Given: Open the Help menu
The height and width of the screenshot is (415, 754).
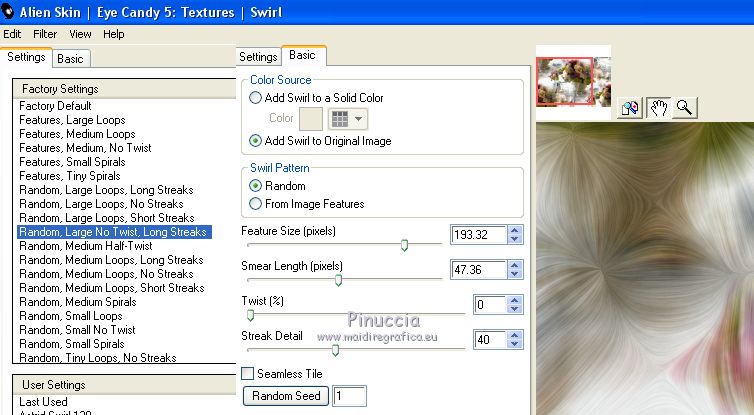Looking at the screenshot, I should click(113, 34).
